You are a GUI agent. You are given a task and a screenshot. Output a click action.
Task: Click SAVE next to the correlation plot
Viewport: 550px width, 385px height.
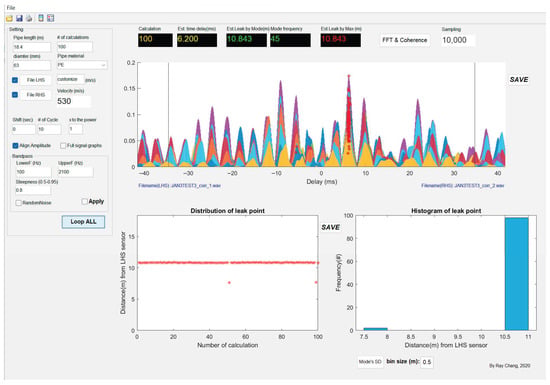click(x=519, y=80)
